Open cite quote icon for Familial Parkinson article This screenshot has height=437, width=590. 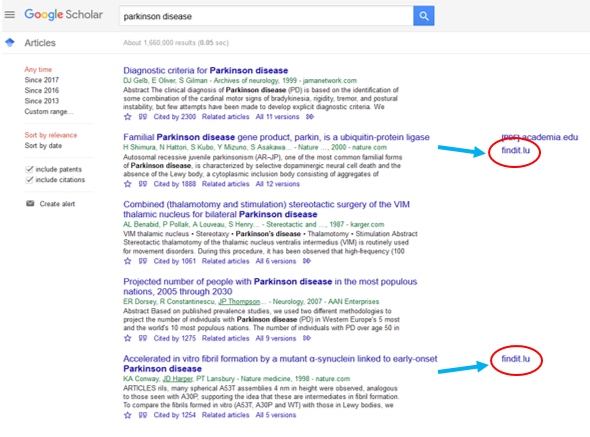(x=143, y=184)
